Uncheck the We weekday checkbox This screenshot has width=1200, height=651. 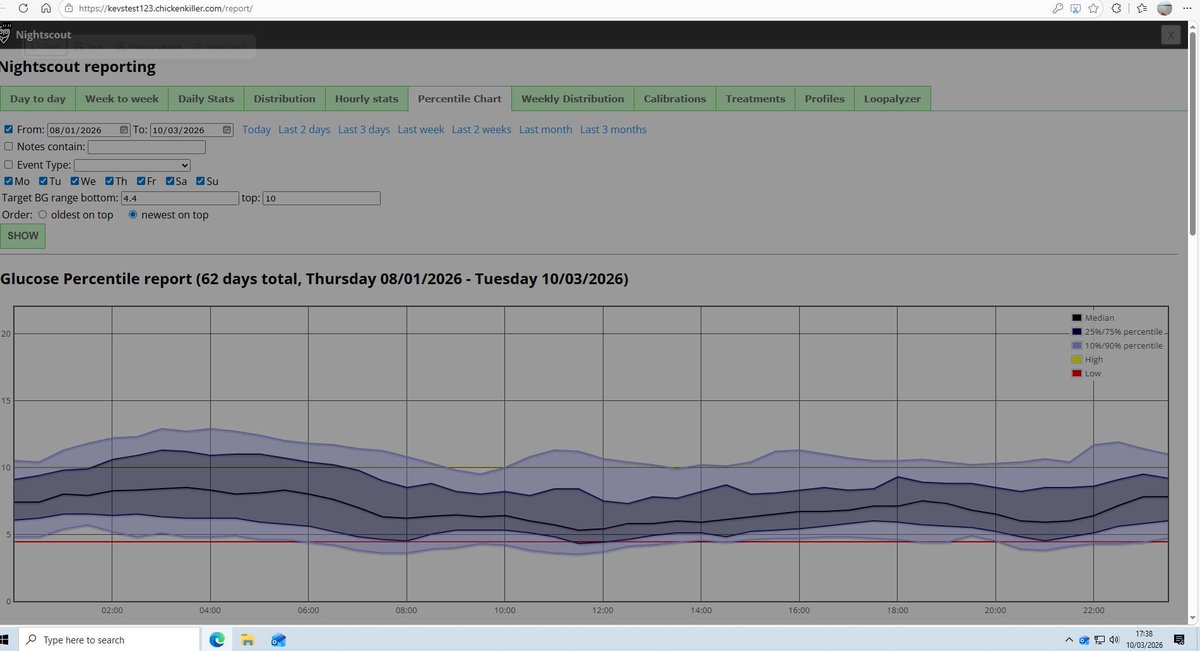point(75,181)
